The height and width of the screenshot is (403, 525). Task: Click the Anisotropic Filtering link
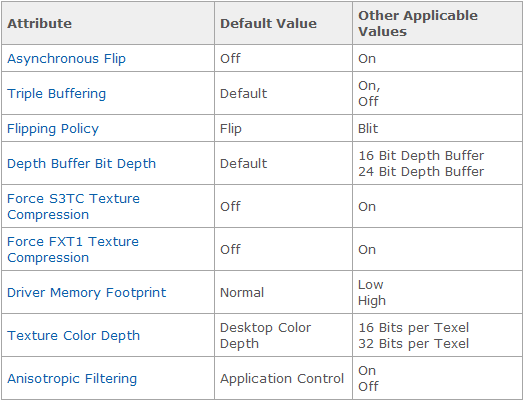pyautogui.click(x=72, y=379)
